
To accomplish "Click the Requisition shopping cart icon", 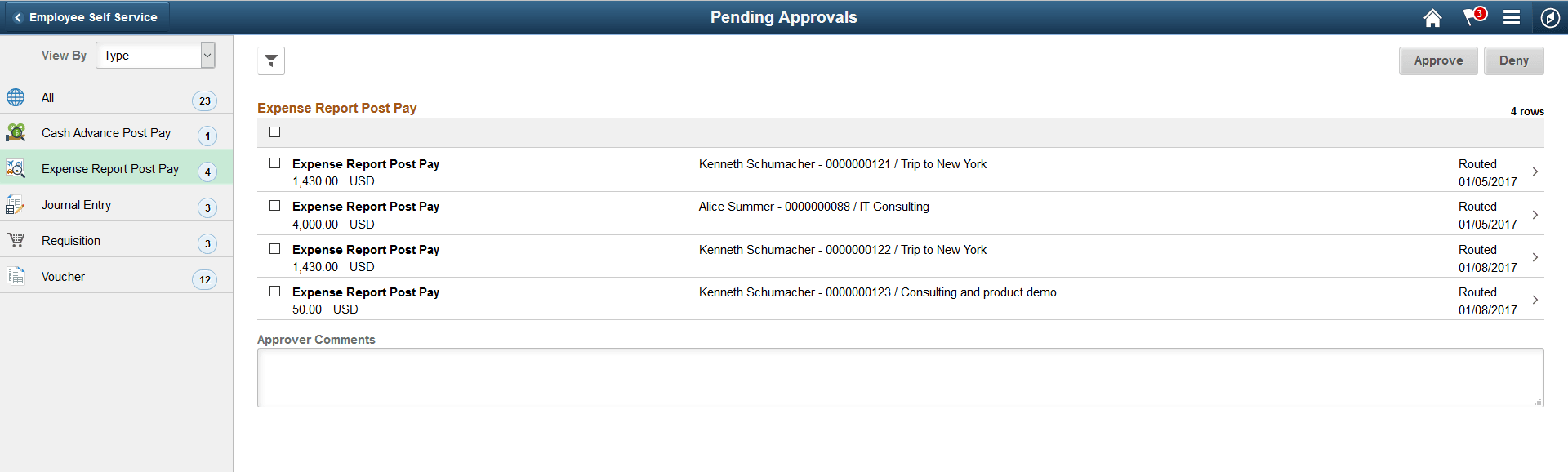I will coord(16,239).
